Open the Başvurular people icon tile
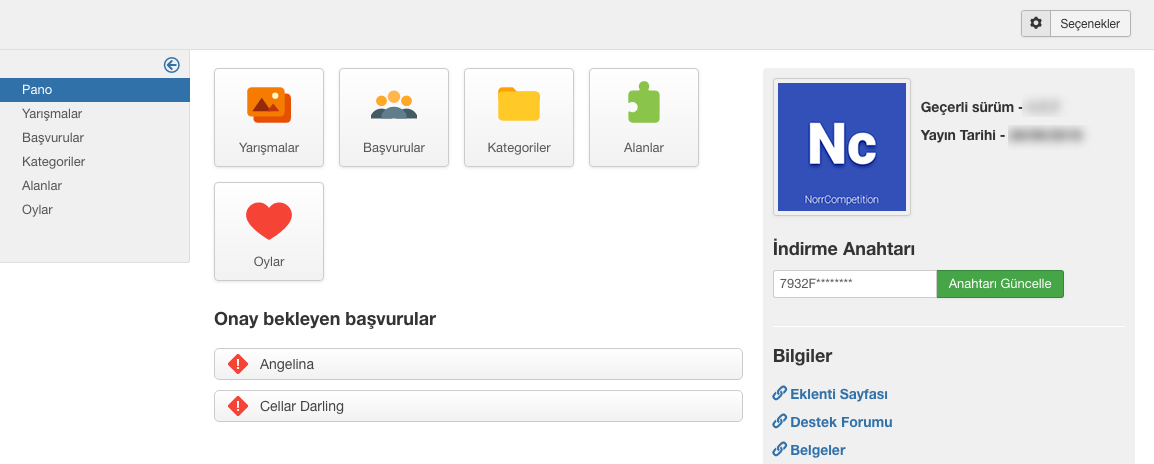The height and width of the screenshot is (464, 1154). 394,117
